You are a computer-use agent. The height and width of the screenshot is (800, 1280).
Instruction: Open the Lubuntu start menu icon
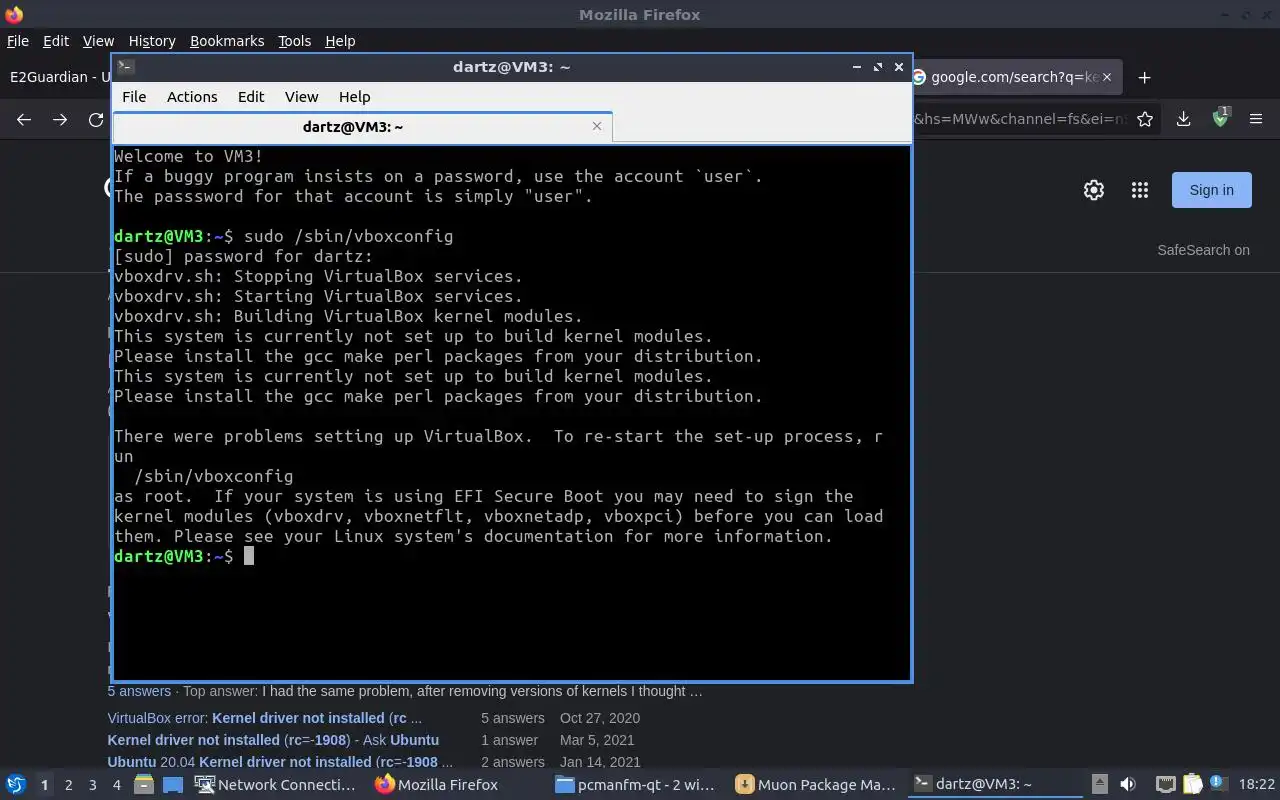tap(16, 785)
